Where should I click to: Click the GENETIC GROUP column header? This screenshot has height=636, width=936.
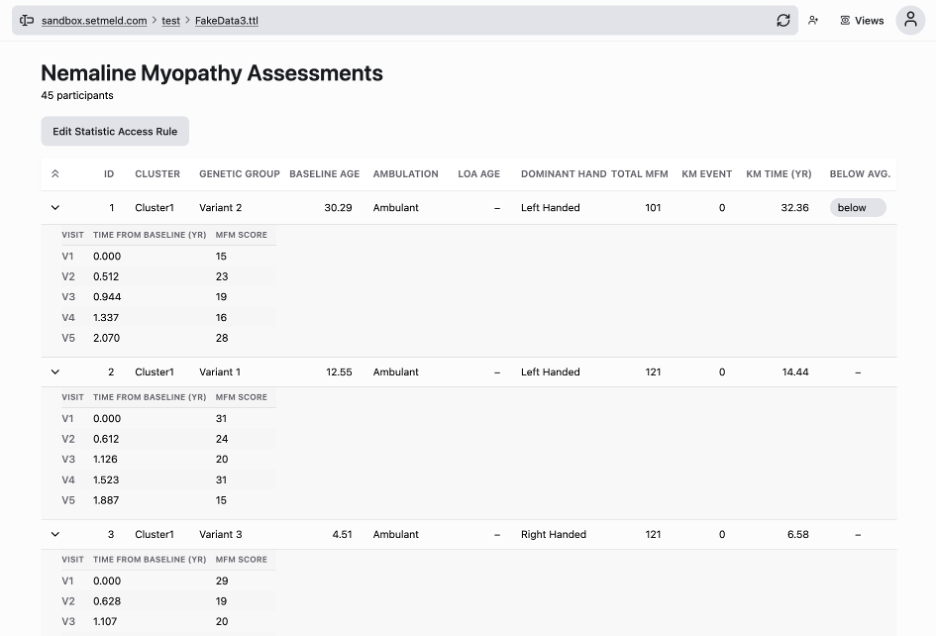pos(239,174)
